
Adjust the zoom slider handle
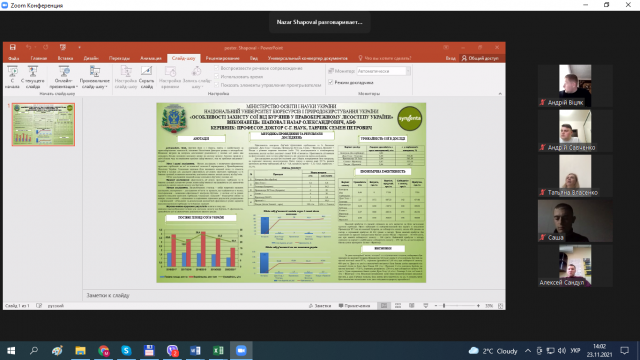444,306
